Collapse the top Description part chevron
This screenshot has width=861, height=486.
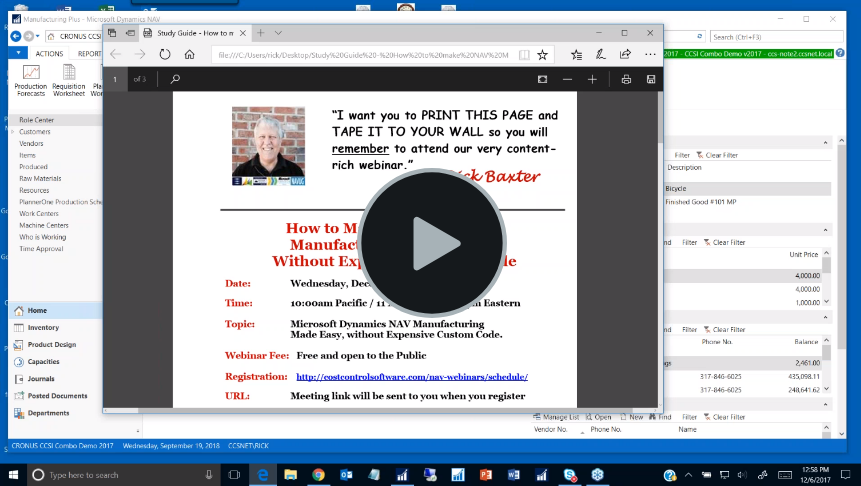825,143
